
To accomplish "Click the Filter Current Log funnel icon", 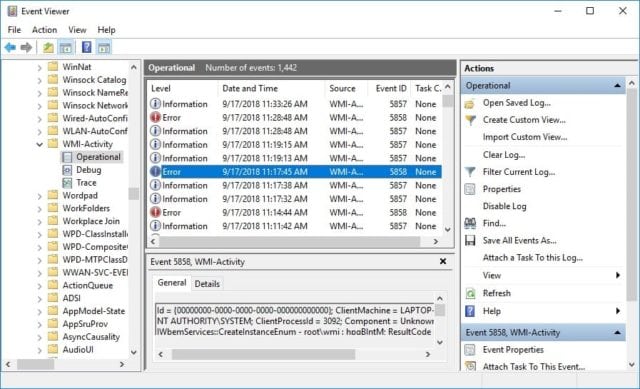I will coord(470,172).
